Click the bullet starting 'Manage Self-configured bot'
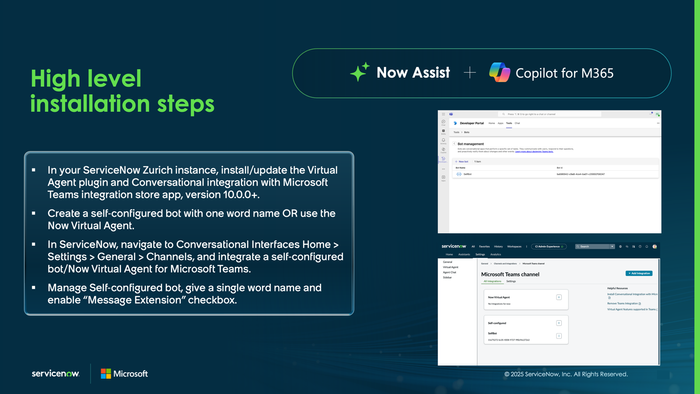Viewport: 700px width, 394px height. coord(184,294)
